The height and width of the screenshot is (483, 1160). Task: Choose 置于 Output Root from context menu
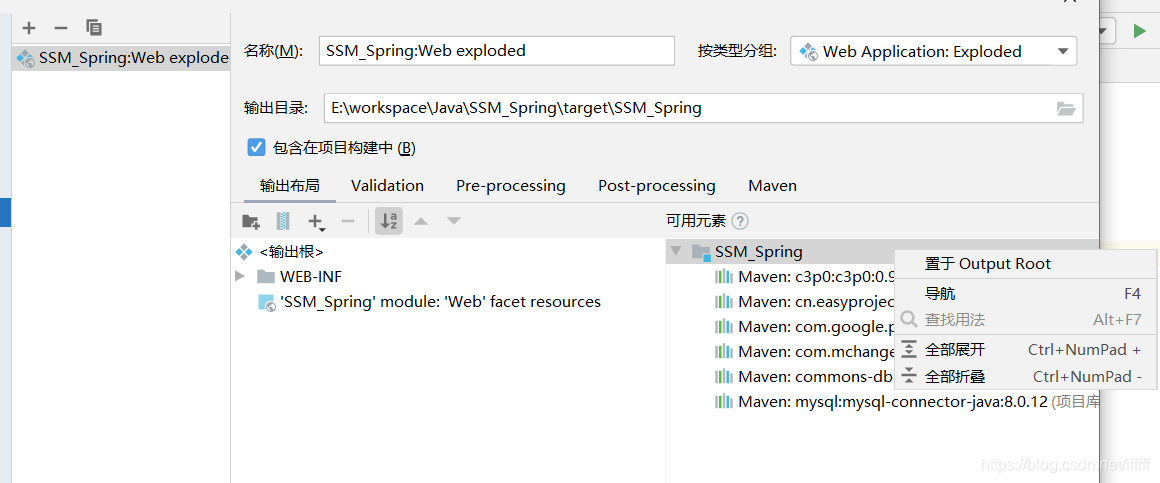(x=1025, y=264)
